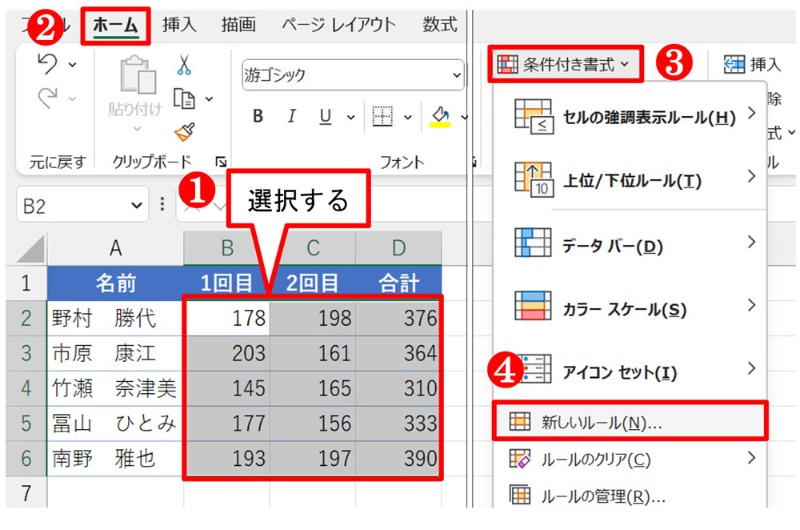This screenshot has width=800, height=530.
Task: Click the fill color paint bucket
Action: pos(440,117)
